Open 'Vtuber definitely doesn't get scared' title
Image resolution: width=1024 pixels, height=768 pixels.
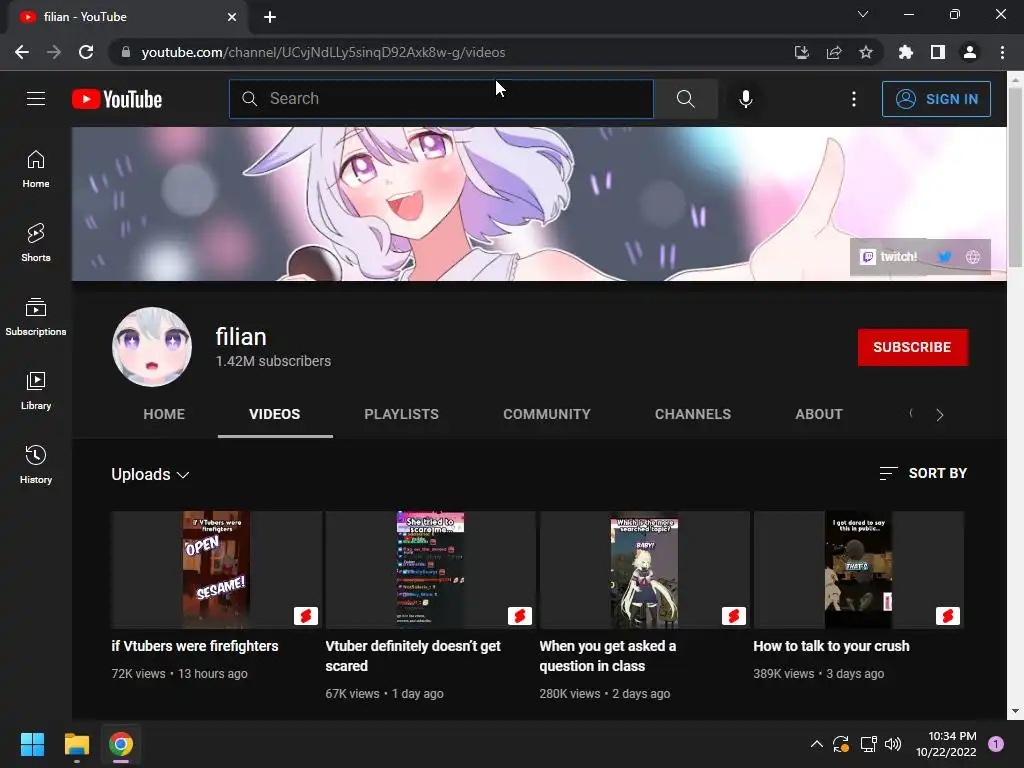(413, 656)
